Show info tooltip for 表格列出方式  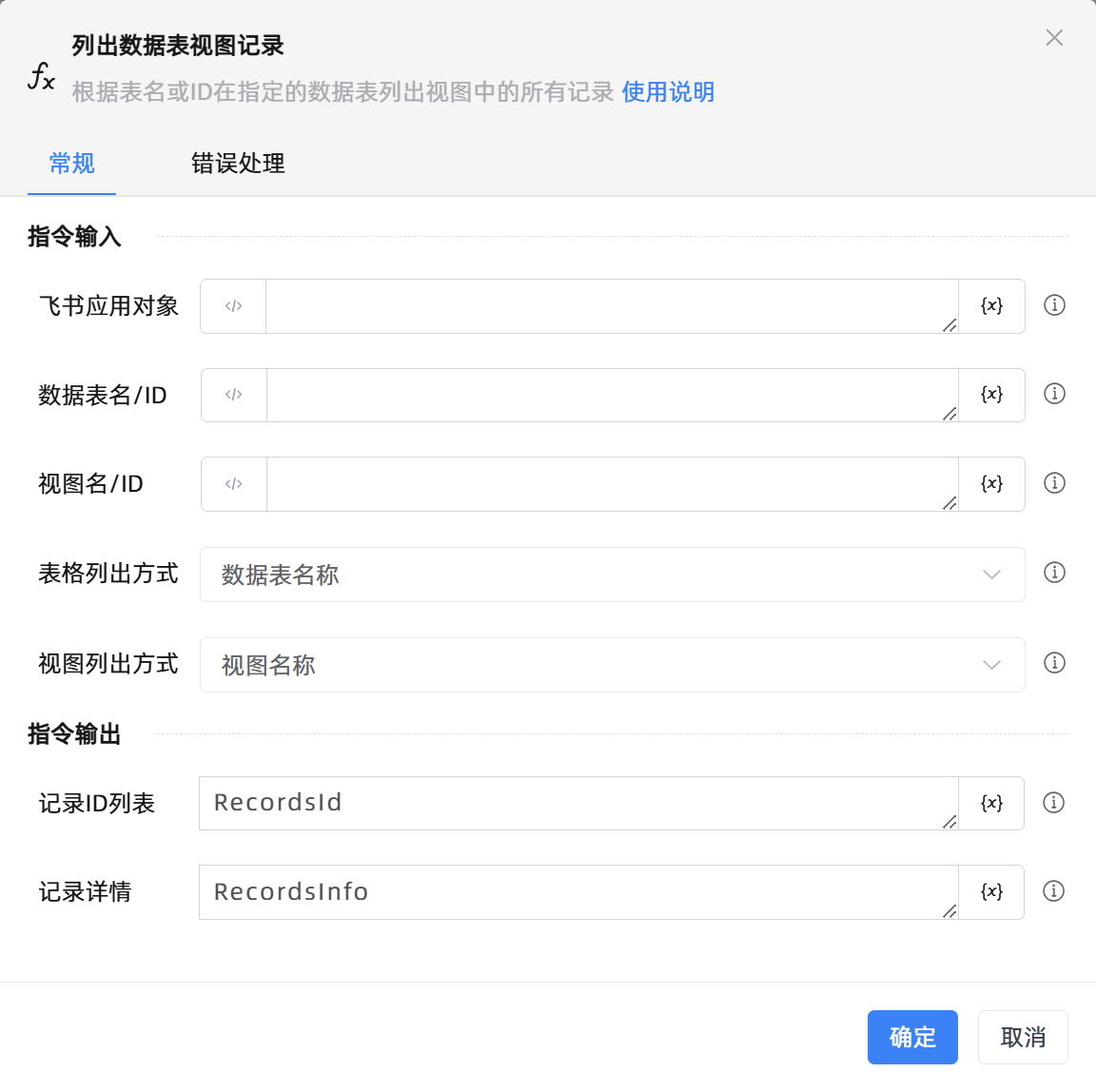coord(1054,573)
